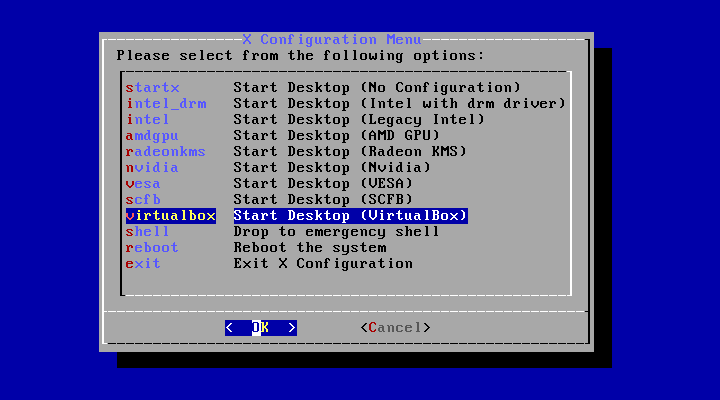
Task: Choose the intel_drm option
Action: 166,103
